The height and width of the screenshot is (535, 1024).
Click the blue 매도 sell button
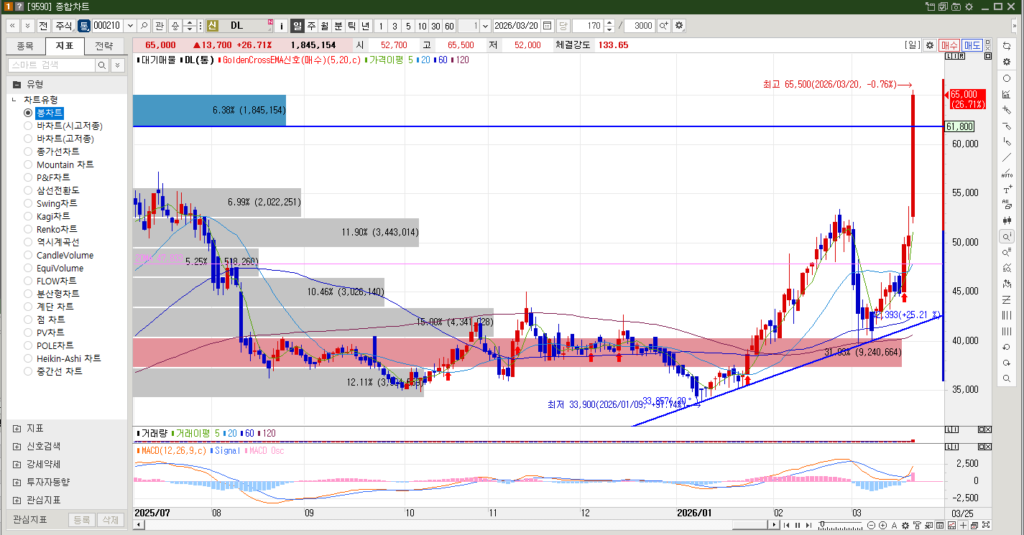[x=972, y=45]
